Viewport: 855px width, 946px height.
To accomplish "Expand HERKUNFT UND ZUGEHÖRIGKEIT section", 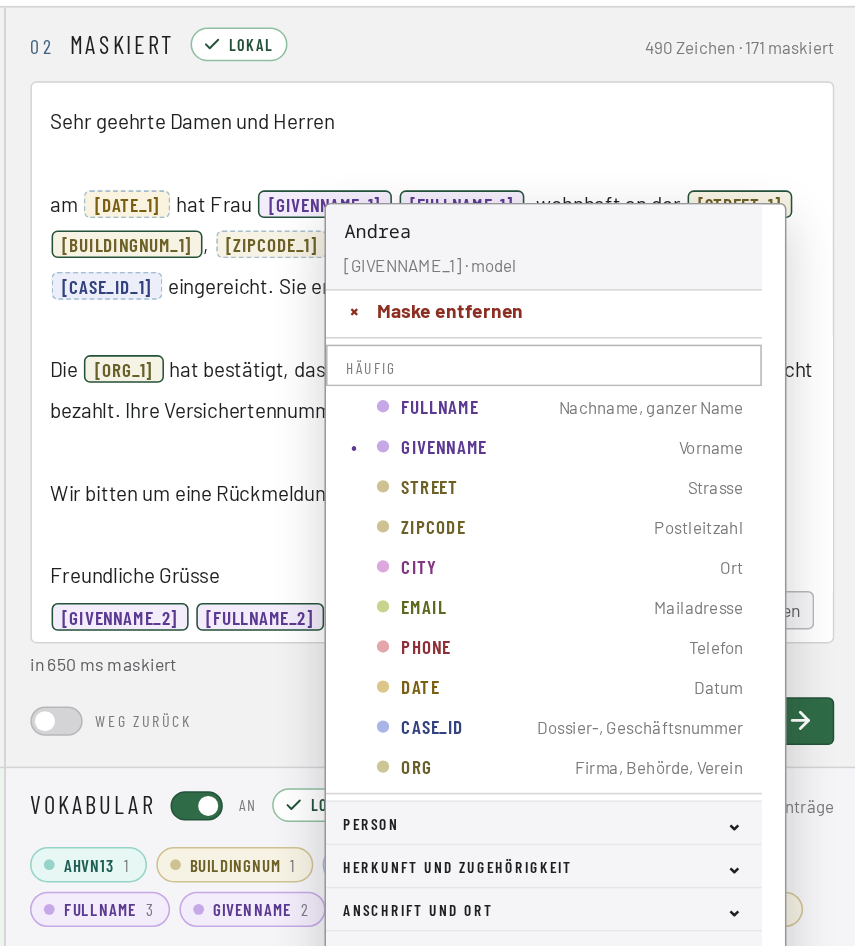I will (544, 868).
